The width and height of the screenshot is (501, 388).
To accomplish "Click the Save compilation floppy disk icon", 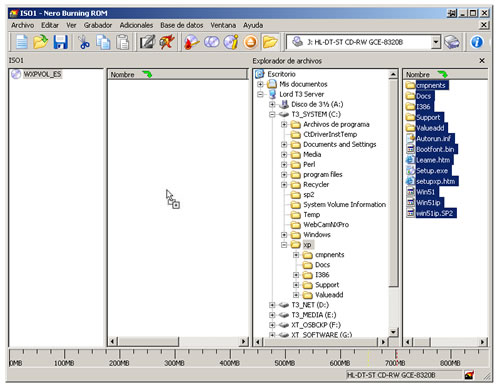I will pyautogui.click(x=61, y=42).
